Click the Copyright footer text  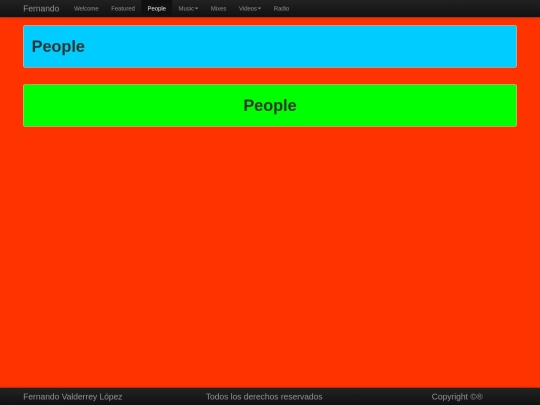pyautogui.click(x=457, y=397)
